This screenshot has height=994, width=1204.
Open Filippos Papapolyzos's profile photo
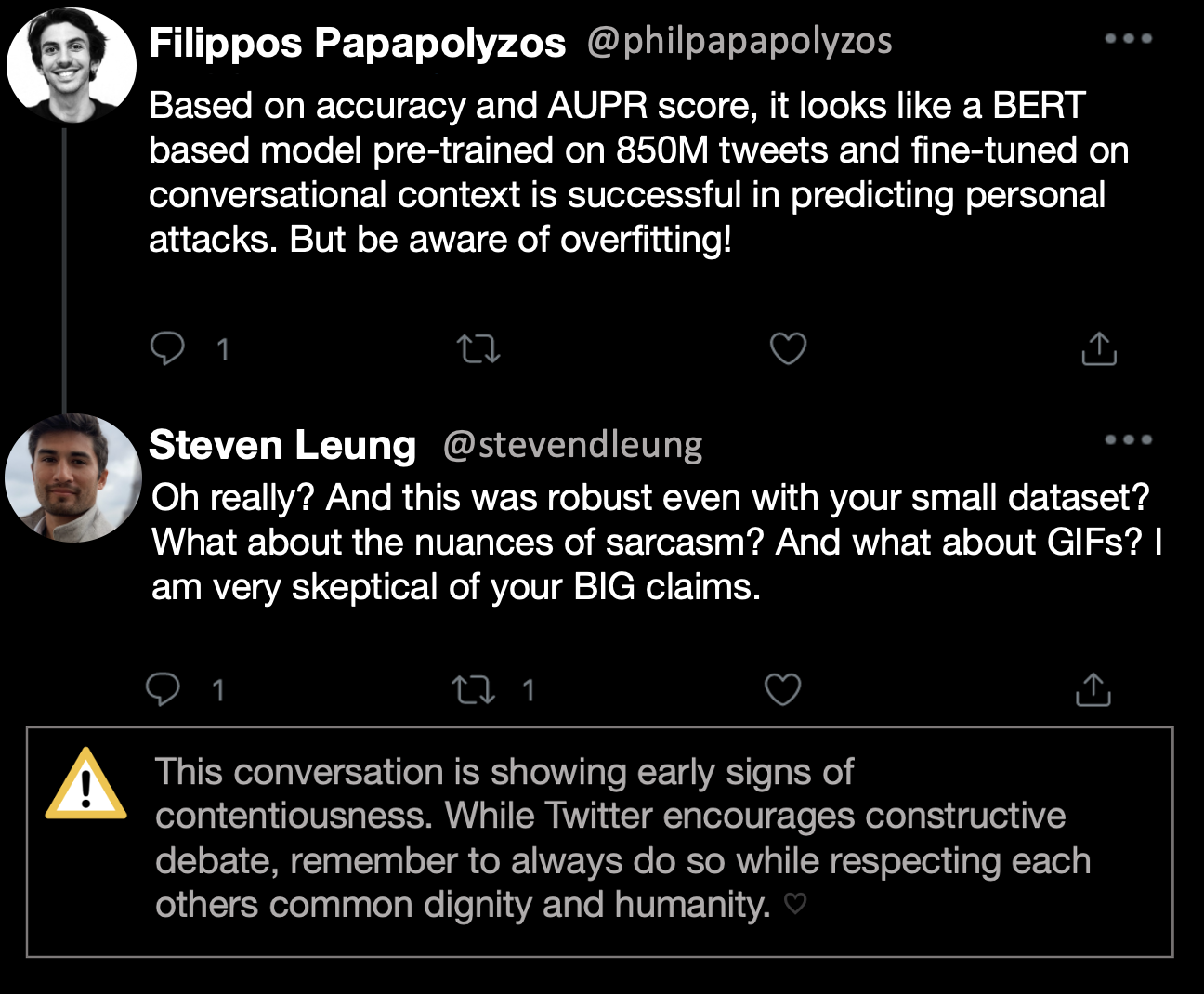(71, 65)
